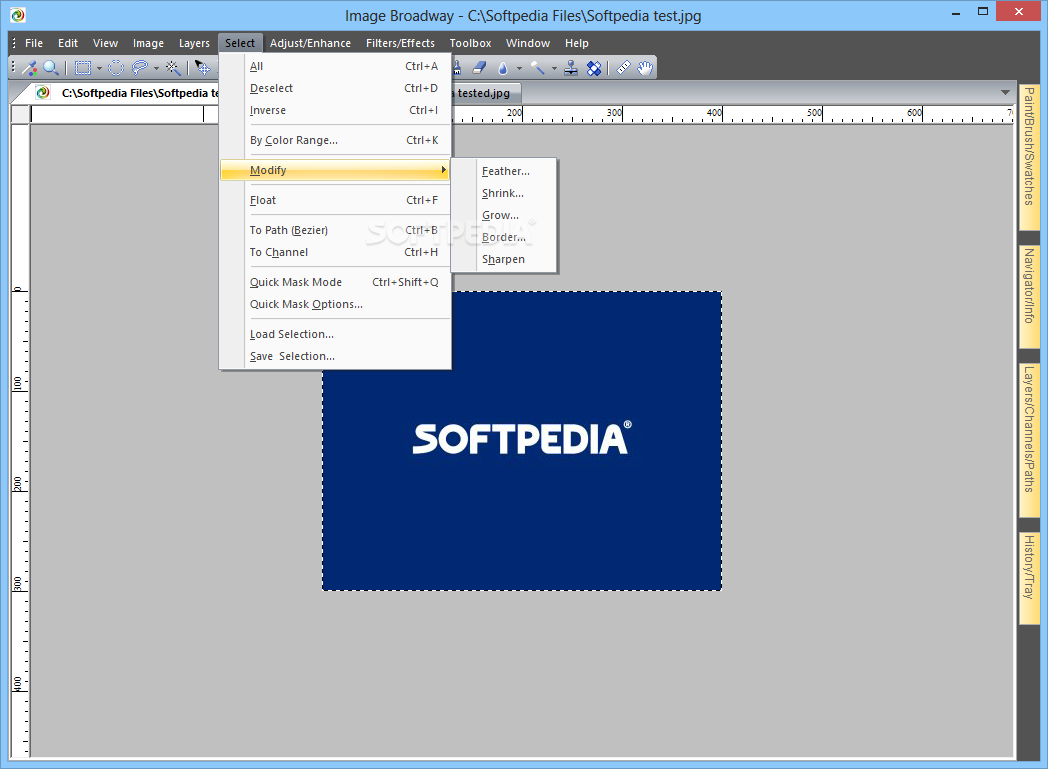Choose Float from the Select menu
The height and width of the screenshot is (769, 1048).
click(336, 200)
